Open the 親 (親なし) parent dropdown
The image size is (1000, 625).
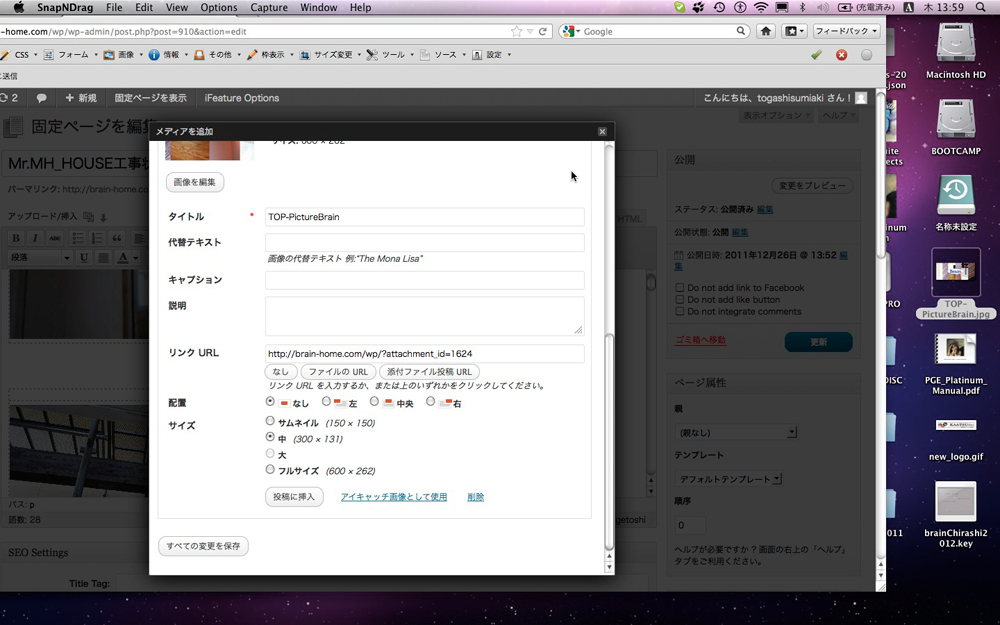[x=736, y=432]
